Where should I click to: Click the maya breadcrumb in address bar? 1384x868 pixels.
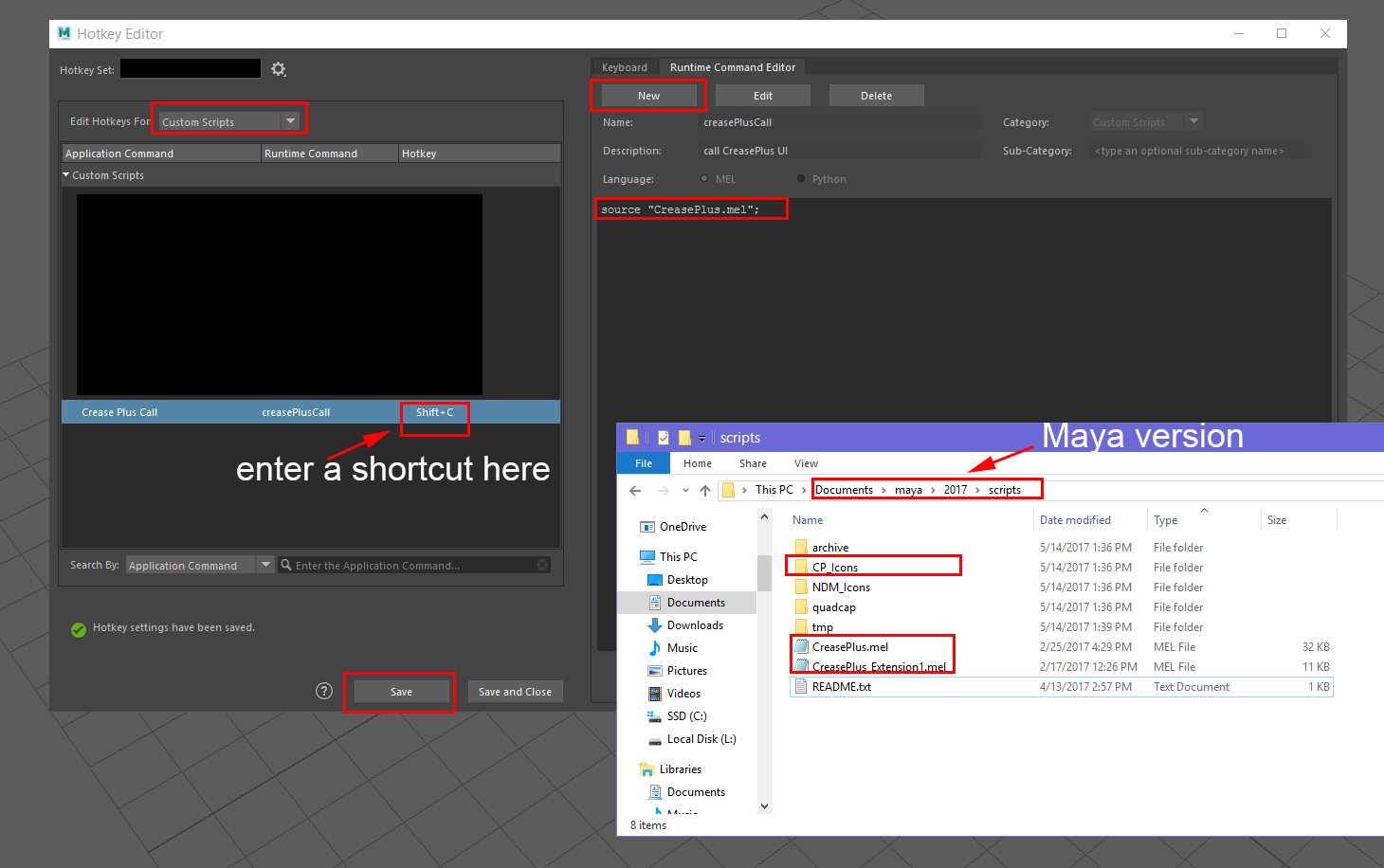[x=908, y=490]
